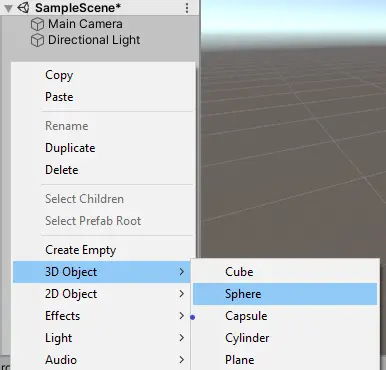Expand the Effects submenu arrow
This screenshot has width=386, height=370.
coord(182,316)
